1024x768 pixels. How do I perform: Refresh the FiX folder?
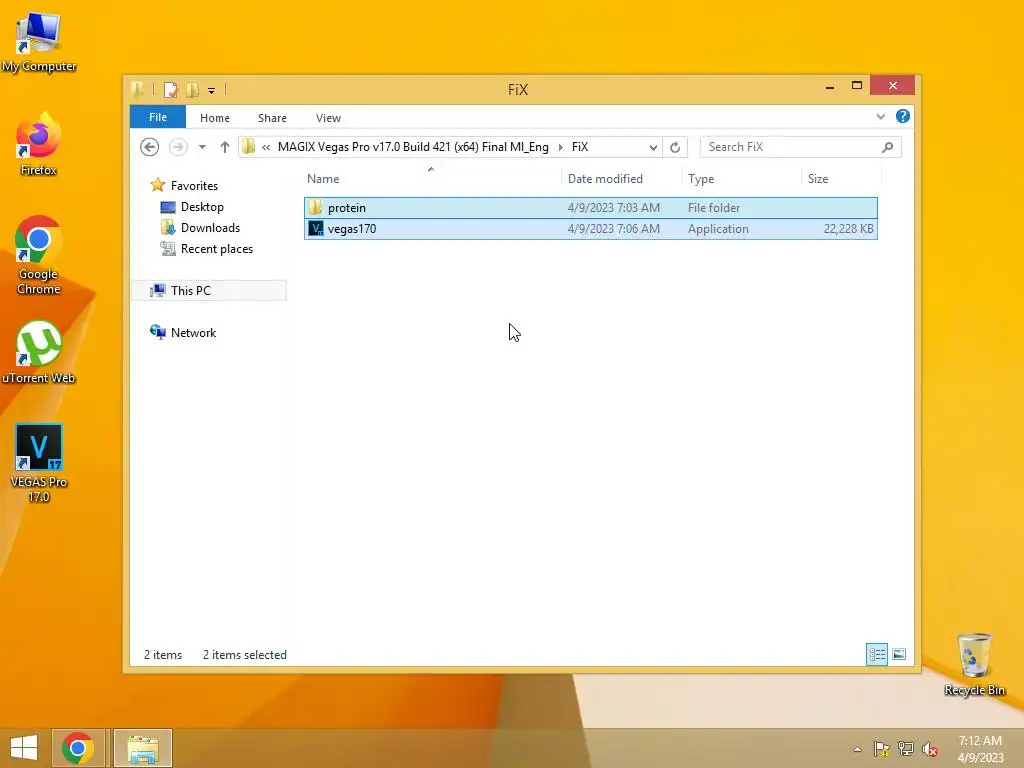(675, 148)
